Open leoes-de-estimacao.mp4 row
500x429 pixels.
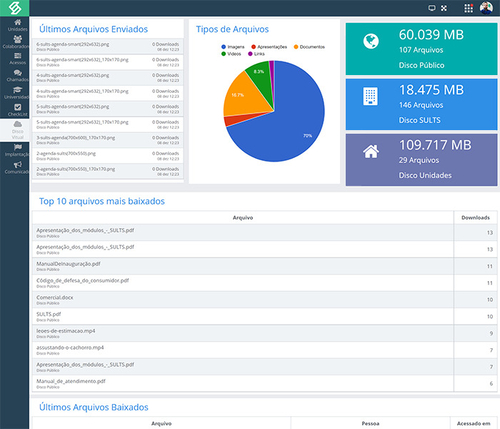click(x=265, y=333)
